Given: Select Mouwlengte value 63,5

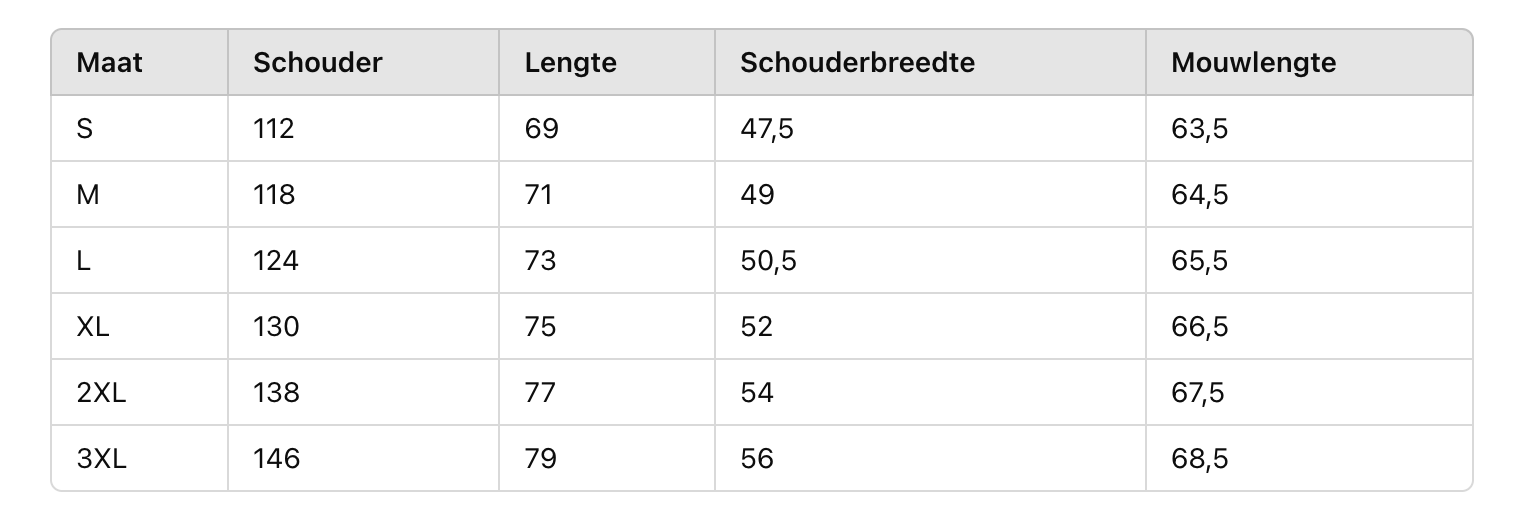Looking at the screenshot, I should coord(1199,129).
